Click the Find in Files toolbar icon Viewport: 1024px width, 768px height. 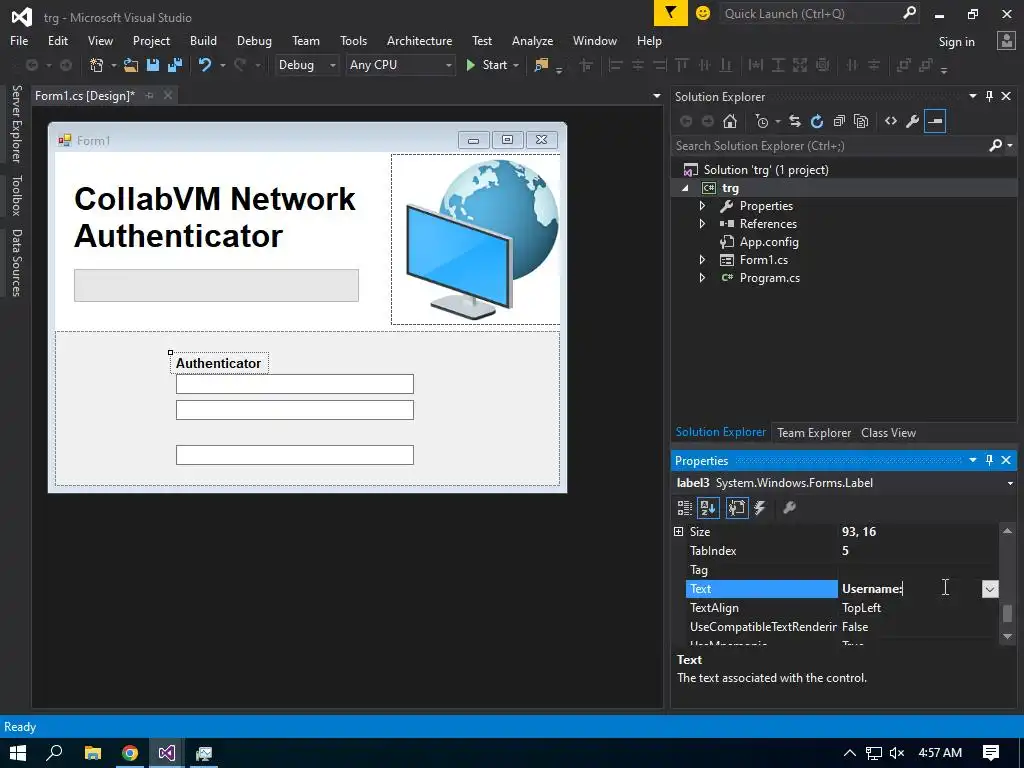coord(541,65)
